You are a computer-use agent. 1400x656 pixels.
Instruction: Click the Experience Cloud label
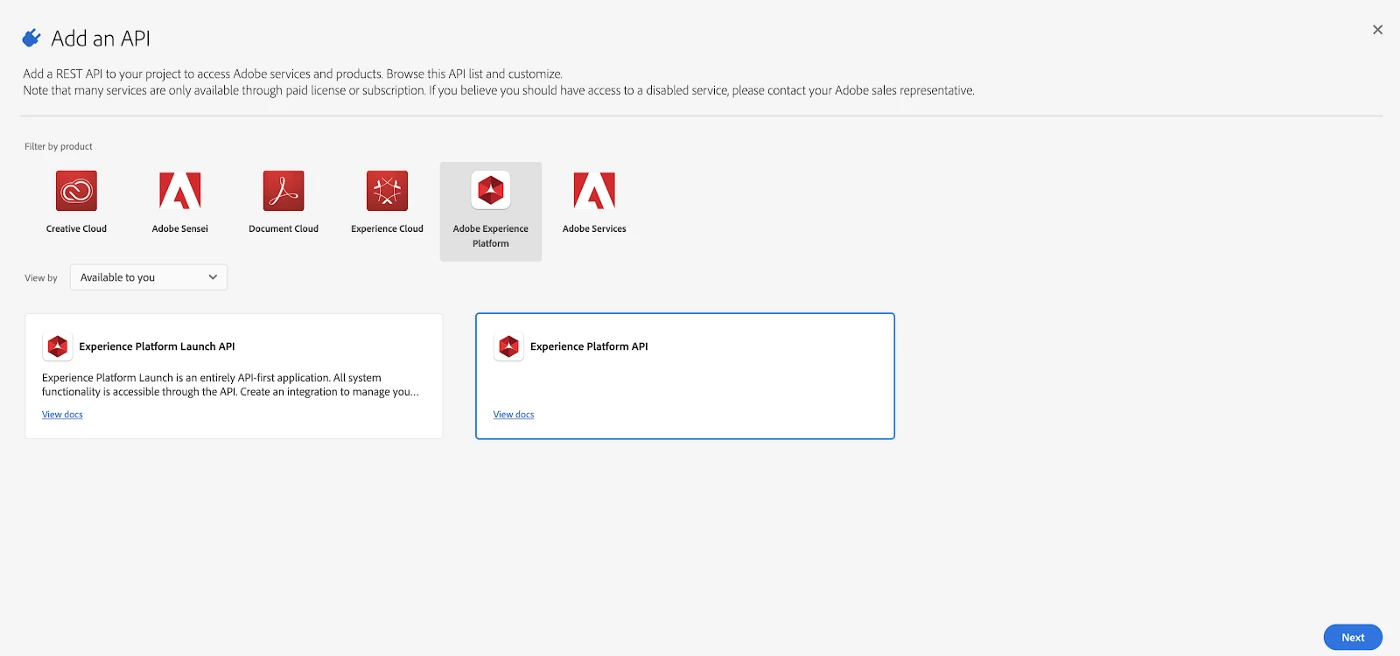coord(387,229)
